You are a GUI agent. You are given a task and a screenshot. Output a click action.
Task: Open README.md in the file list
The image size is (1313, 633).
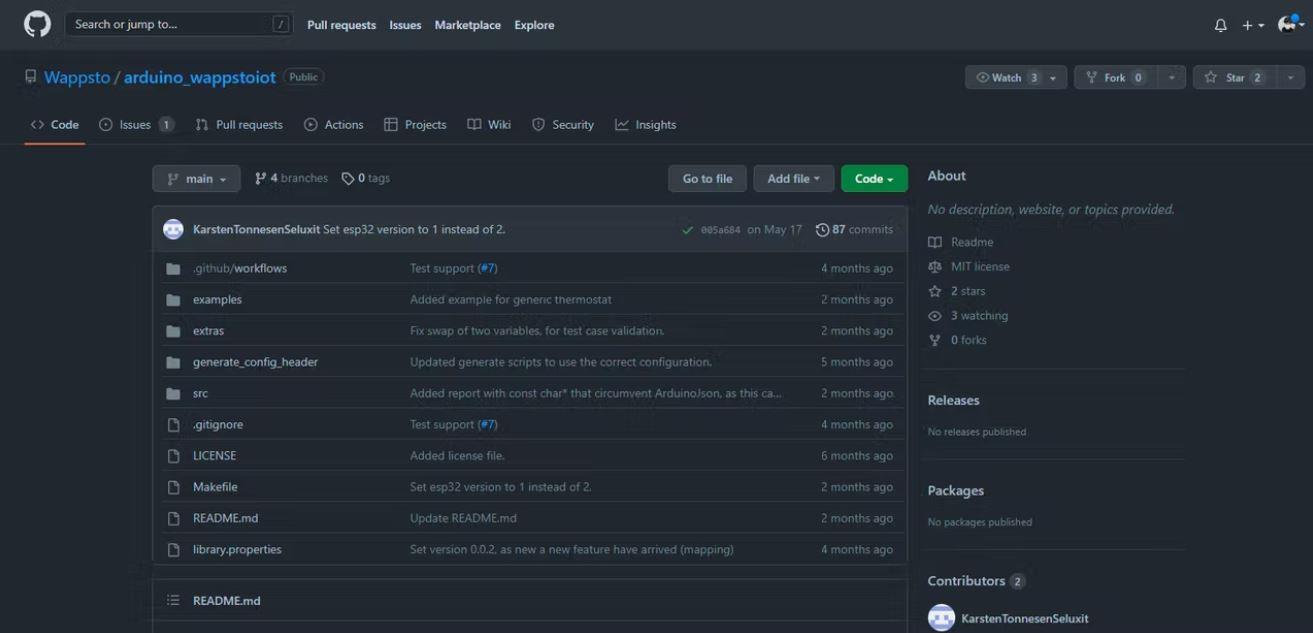pyautogui.click(x=225, y=518)
